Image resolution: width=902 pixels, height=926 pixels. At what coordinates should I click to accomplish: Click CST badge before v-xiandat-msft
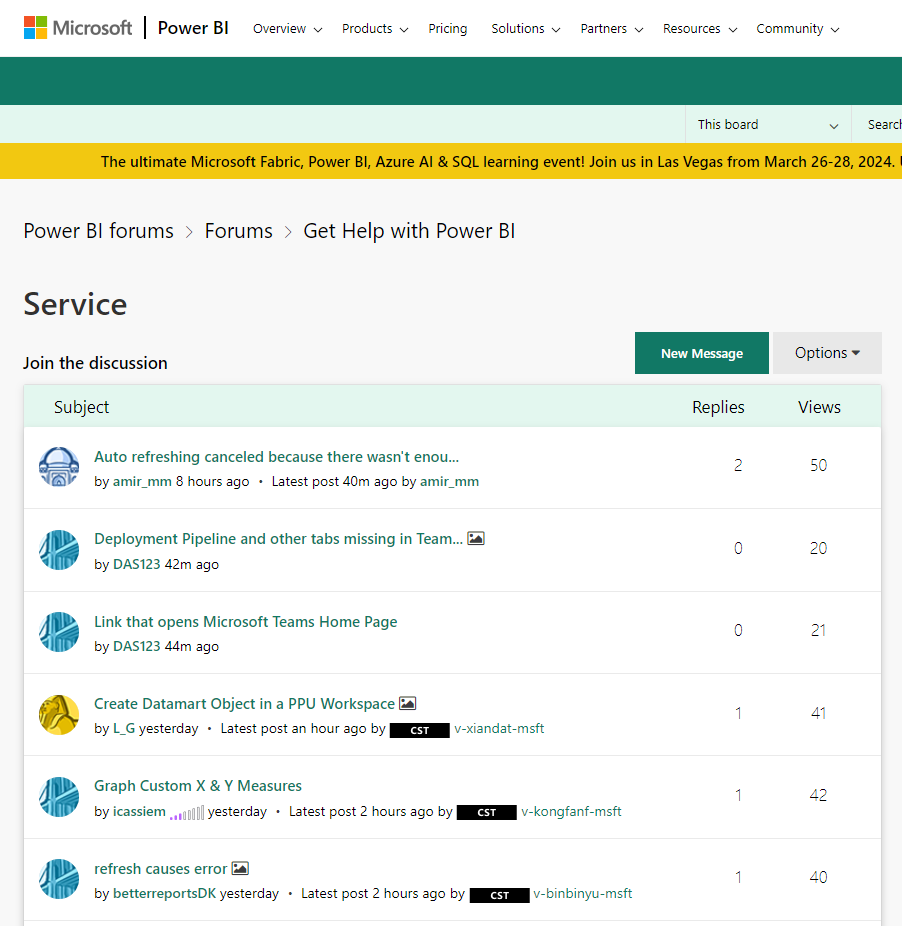(x=420, y=731)
